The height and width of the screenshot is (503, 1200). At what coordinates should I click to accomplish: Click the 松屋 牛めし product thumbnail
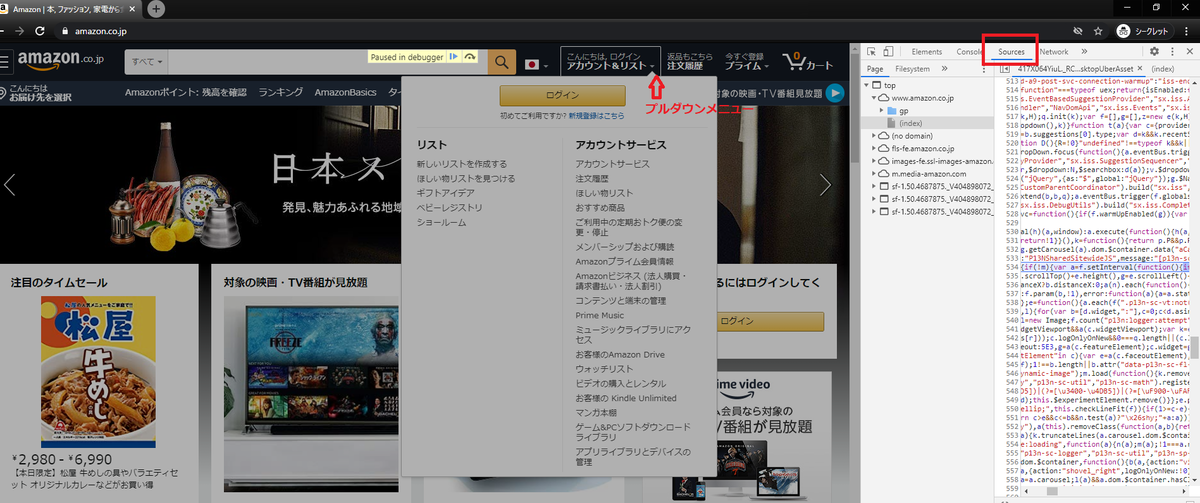[98, 371]
